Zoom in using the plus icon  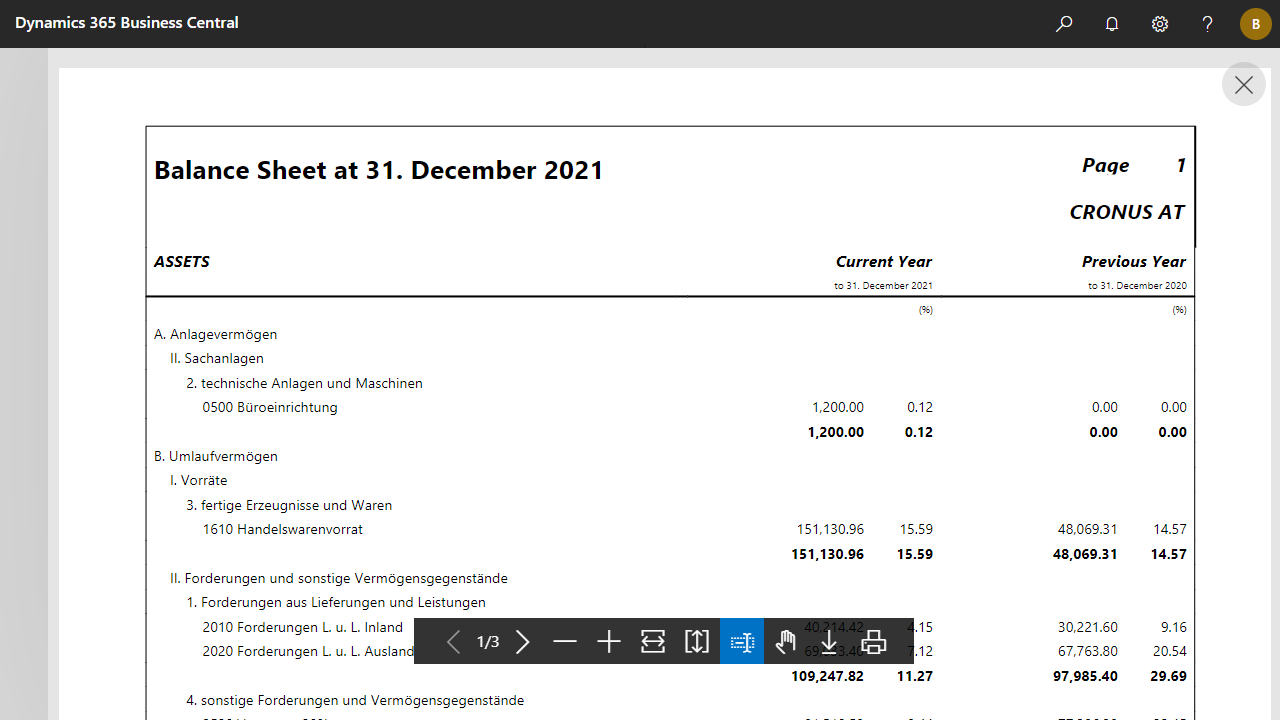point(609,642)
